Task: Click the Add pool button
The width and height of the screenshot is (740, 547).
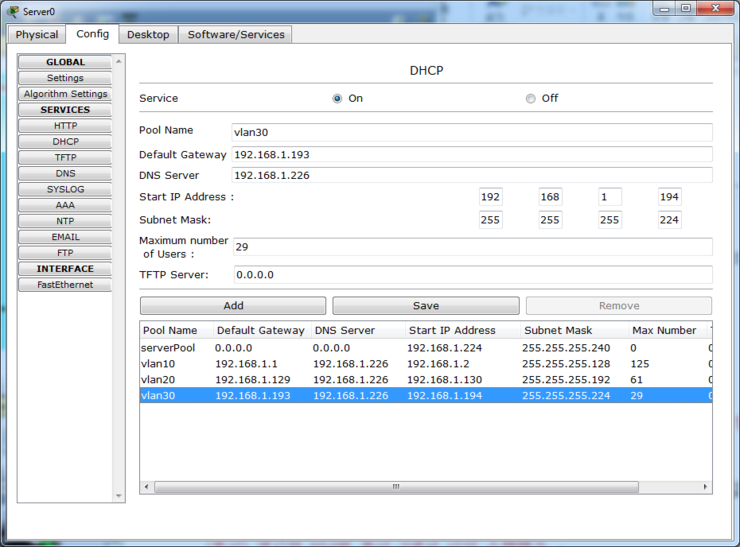Action: tap(233, 306)
